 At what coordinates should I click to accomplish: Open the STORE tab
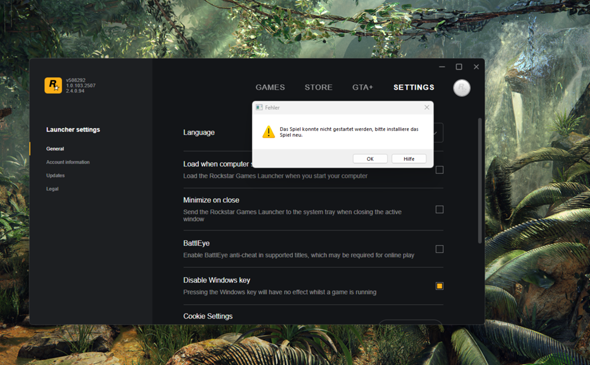pyautogui.click(x=318, y=87)
